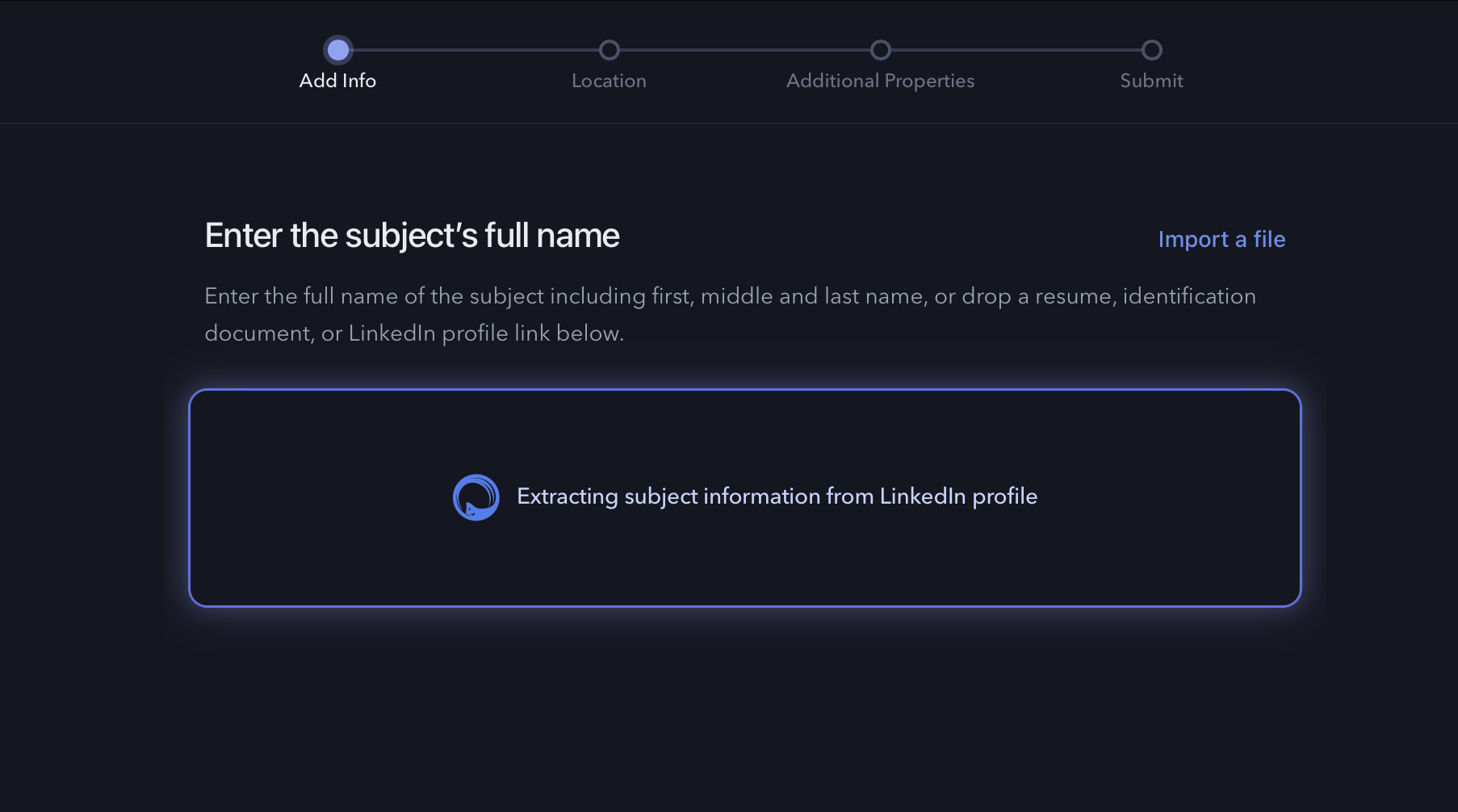Screen dimensions: 1458x812
Task: Open the Location step label
Action: coord(610,81)
